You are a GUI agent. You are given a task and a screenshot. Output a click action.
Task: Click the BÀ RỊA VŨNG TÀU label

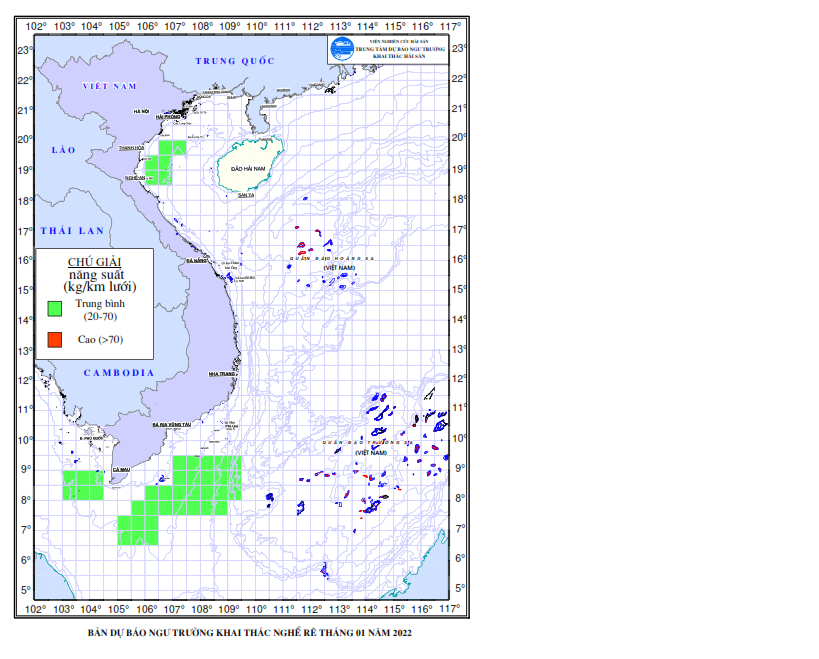point(172,425)
